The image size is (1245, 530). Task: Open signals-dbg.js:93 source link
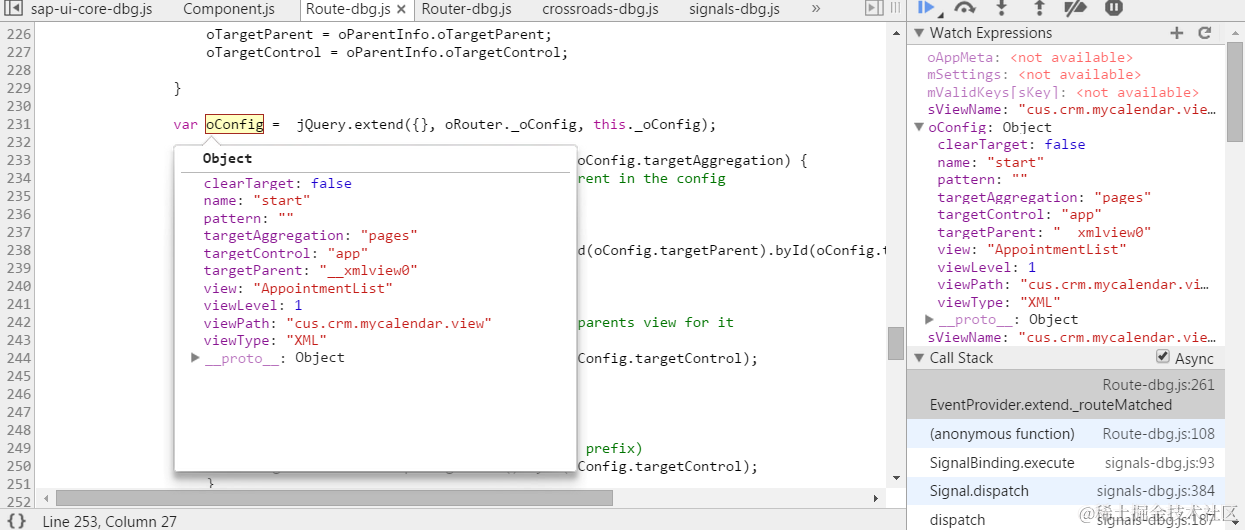point(1160,463)
